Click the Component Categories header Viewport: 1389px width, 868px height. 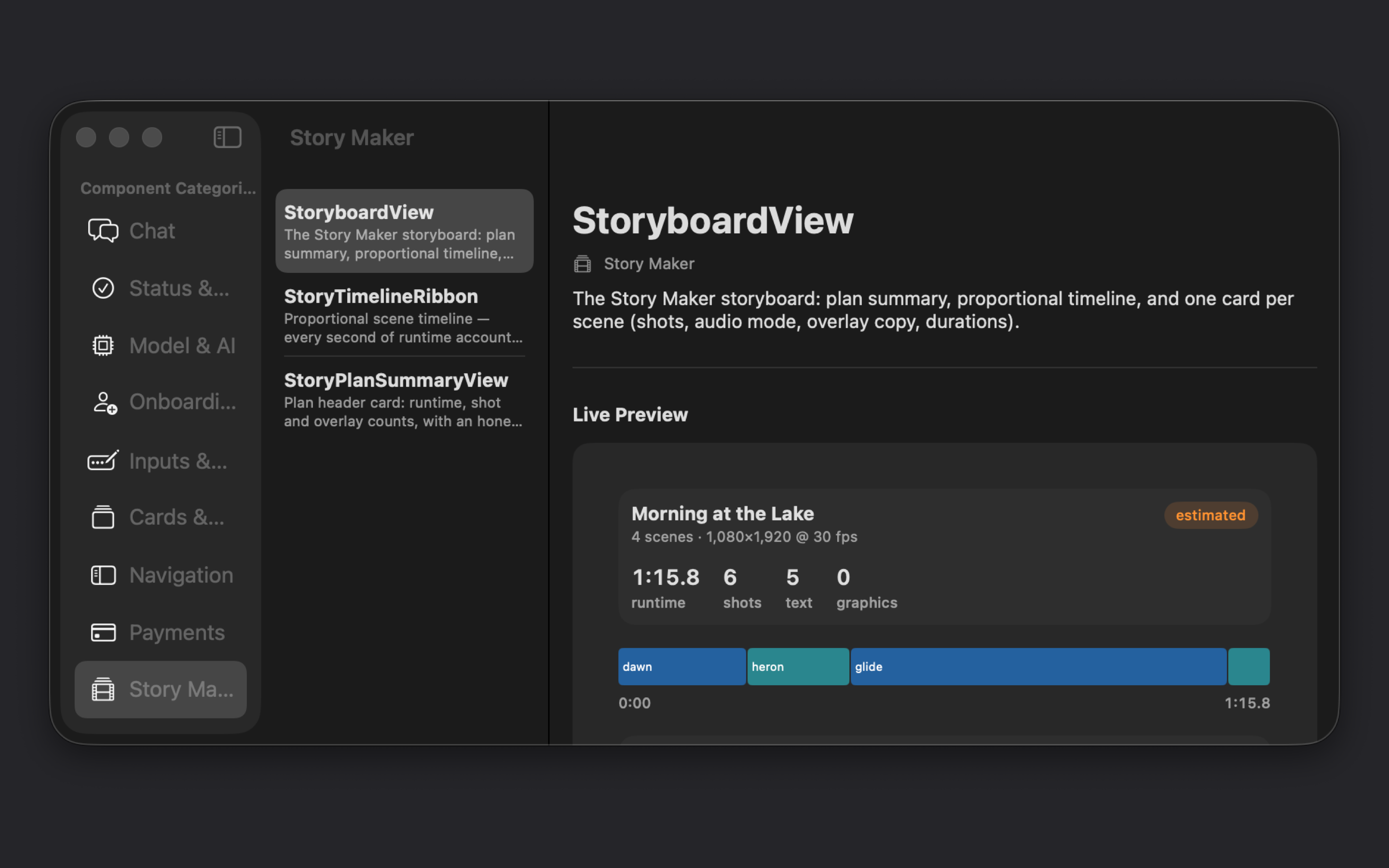[168, 188]
